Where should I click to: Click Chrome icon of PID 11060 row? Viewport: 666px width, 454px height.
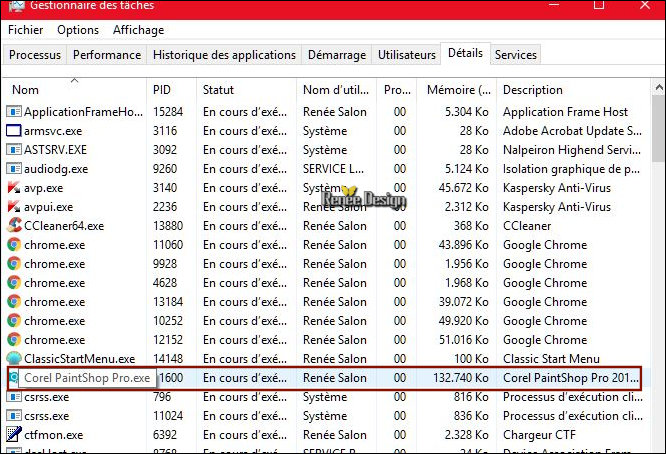click(14, 245)
